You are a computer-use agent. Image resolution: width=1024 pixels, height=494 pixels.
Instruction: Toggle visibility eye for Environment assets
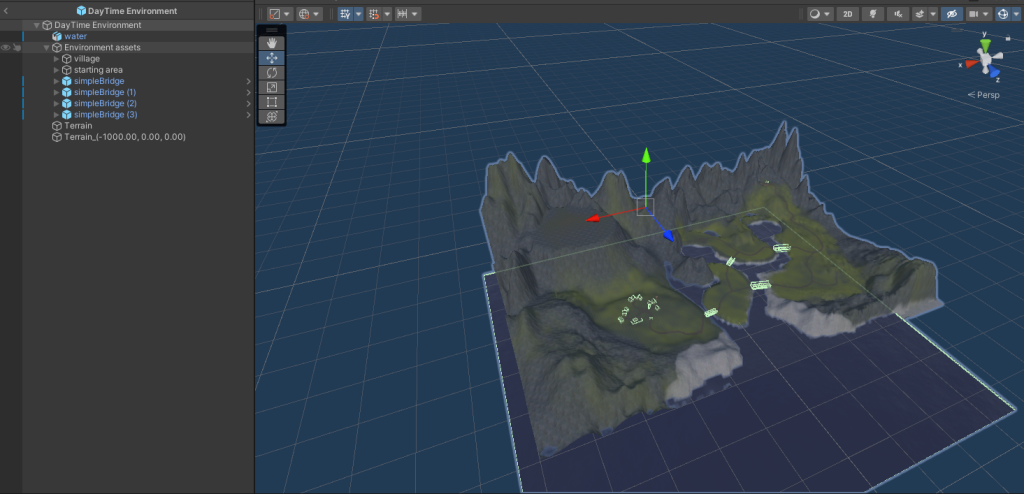tap(6, 47)
